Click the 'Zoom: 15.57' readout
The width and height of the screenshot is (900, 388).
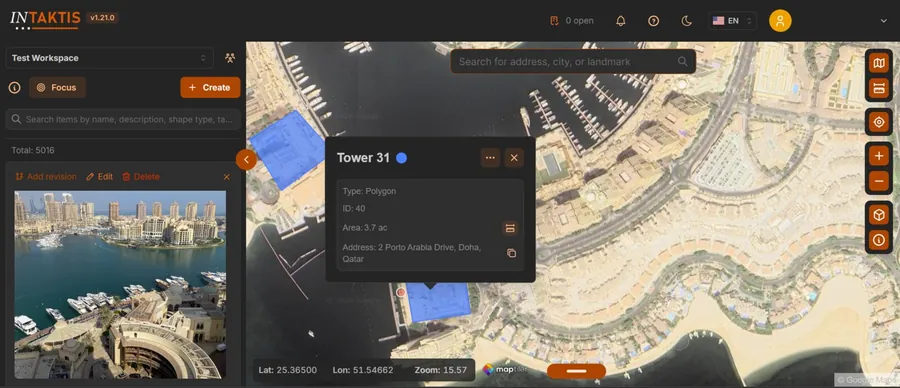440,370
